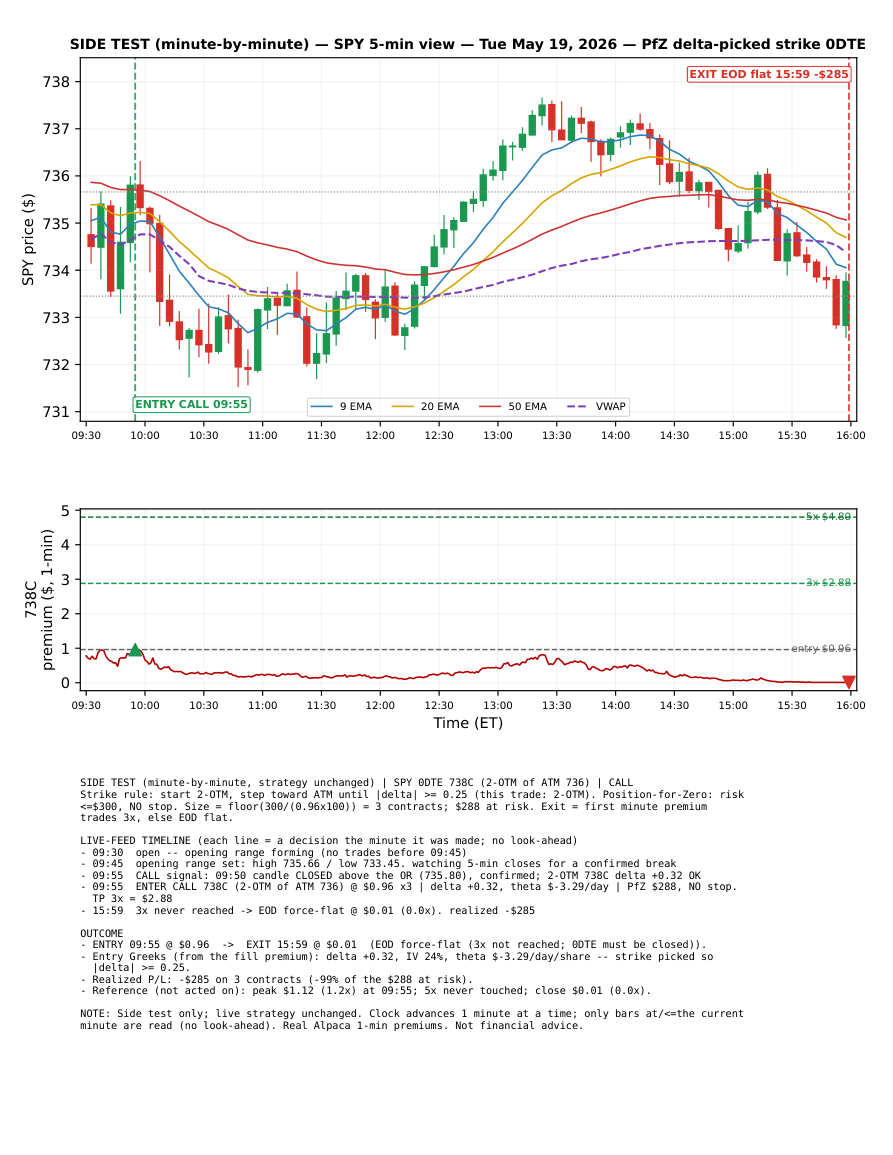Click the 731 price tick on the SPY axis
The image size is (893, 1155).
[56, 412]
